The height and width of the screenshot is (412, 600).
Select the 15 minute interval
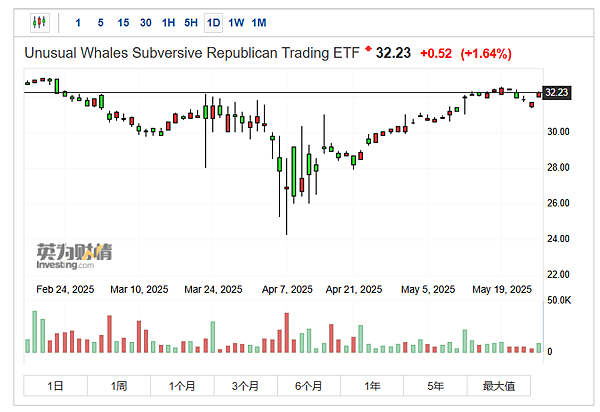[123, 23]
